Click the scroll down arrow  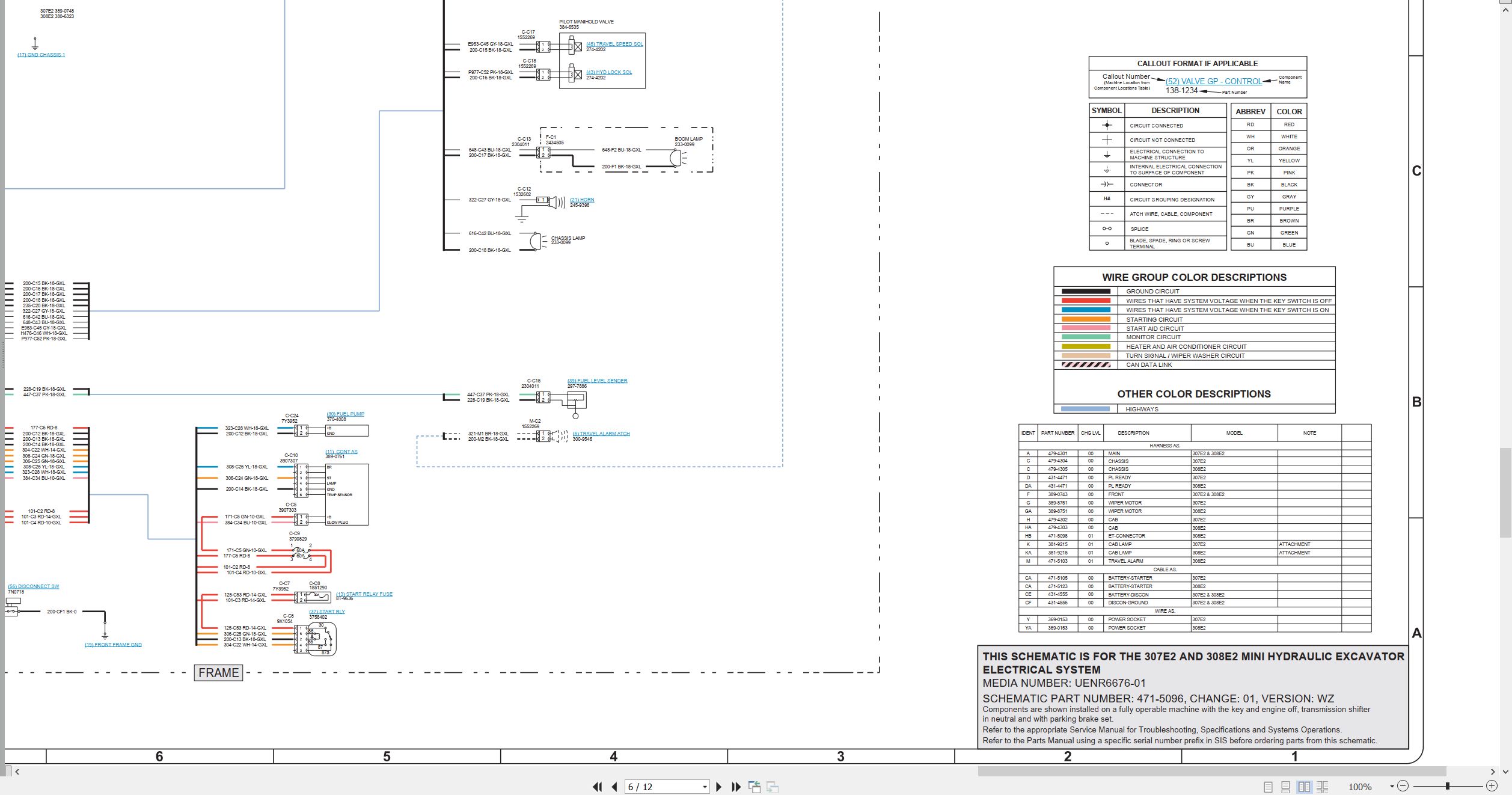pyautogui.click(x=1506, y=772)
